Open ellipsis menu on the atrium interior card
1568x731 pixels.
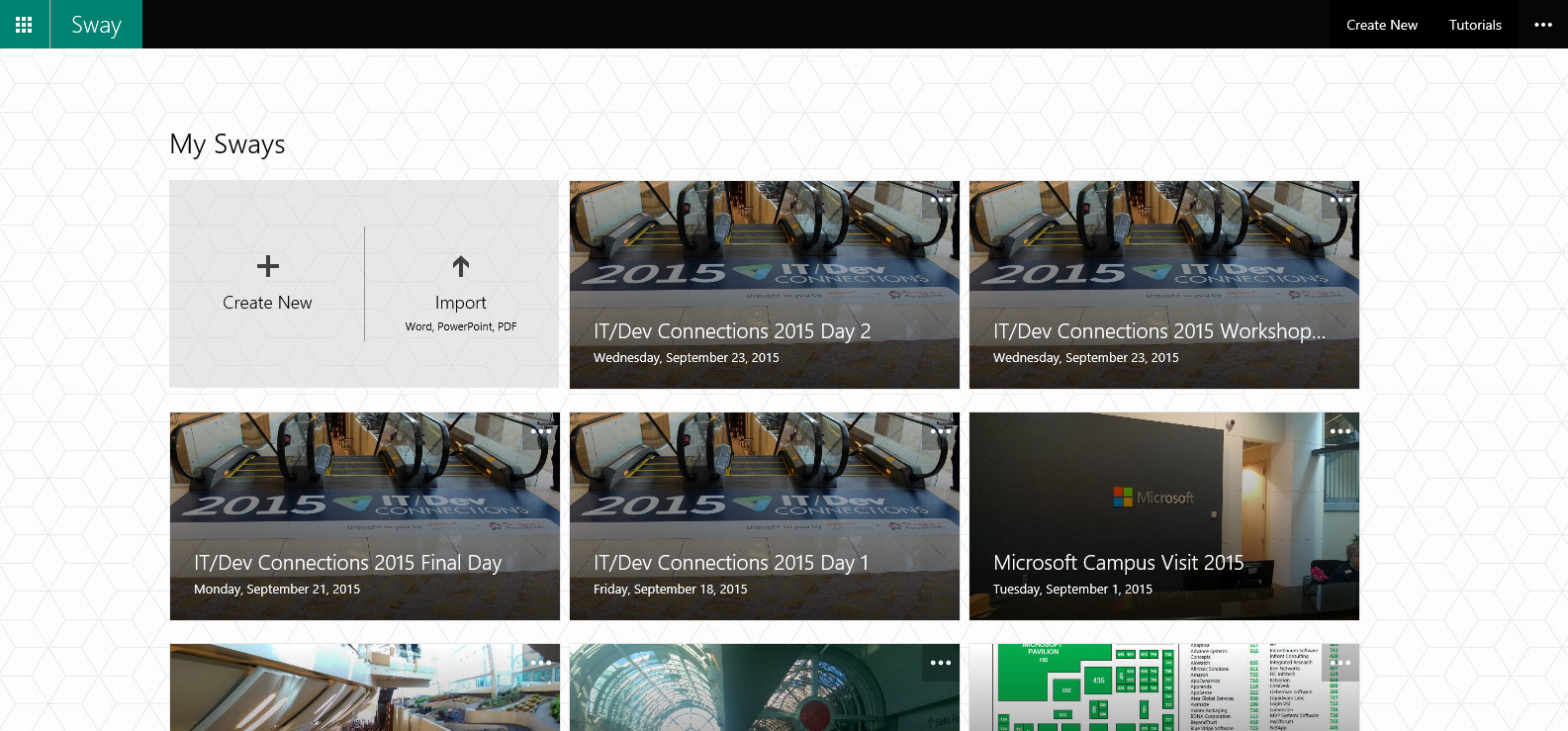point(540,663)
